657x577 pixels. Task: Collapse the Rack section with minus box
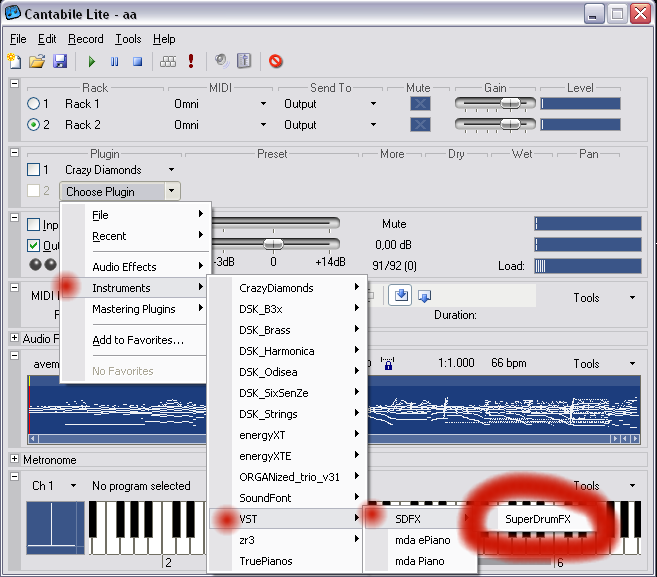14,83
